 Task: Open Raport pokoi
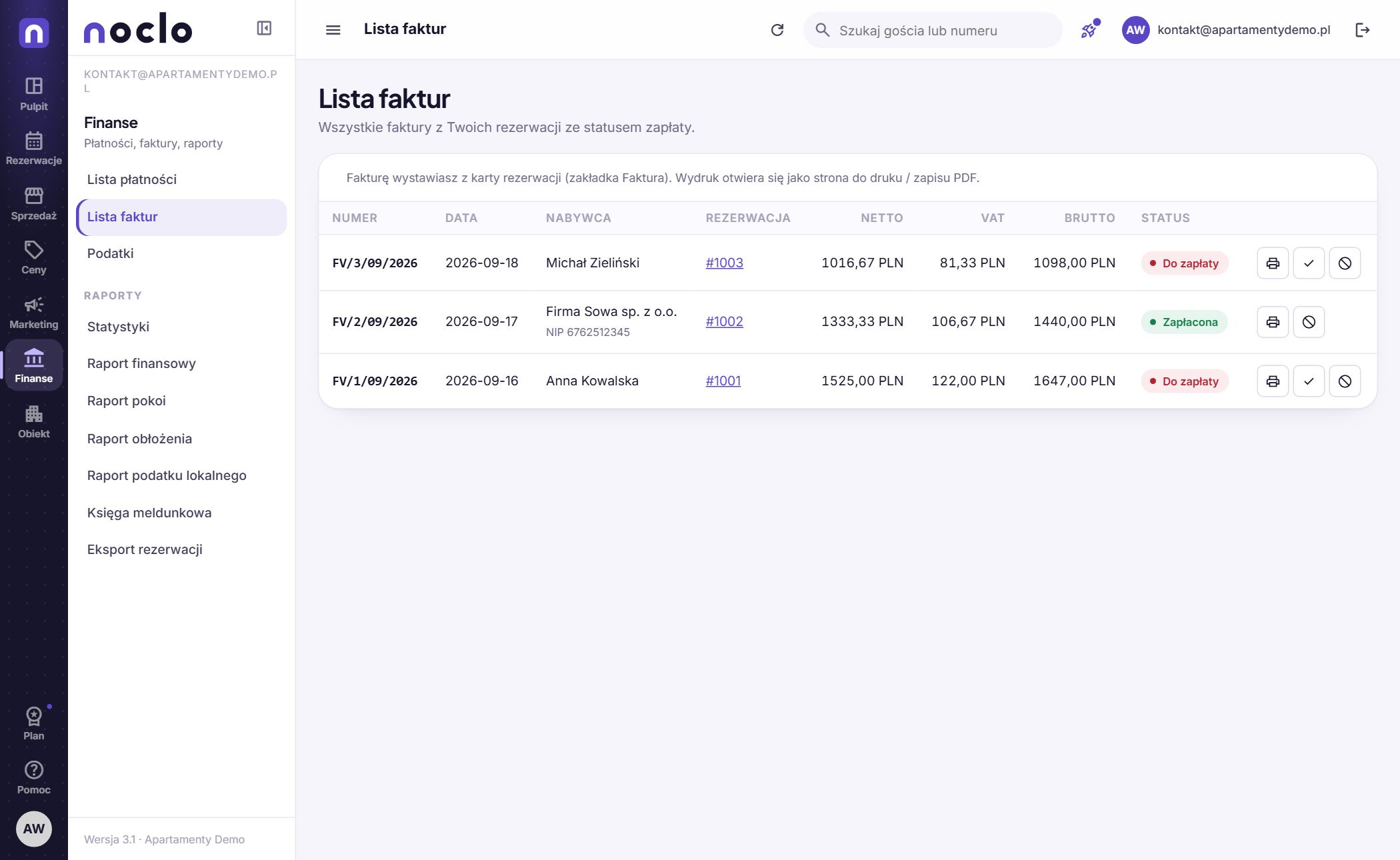click(x=181, y=401)
